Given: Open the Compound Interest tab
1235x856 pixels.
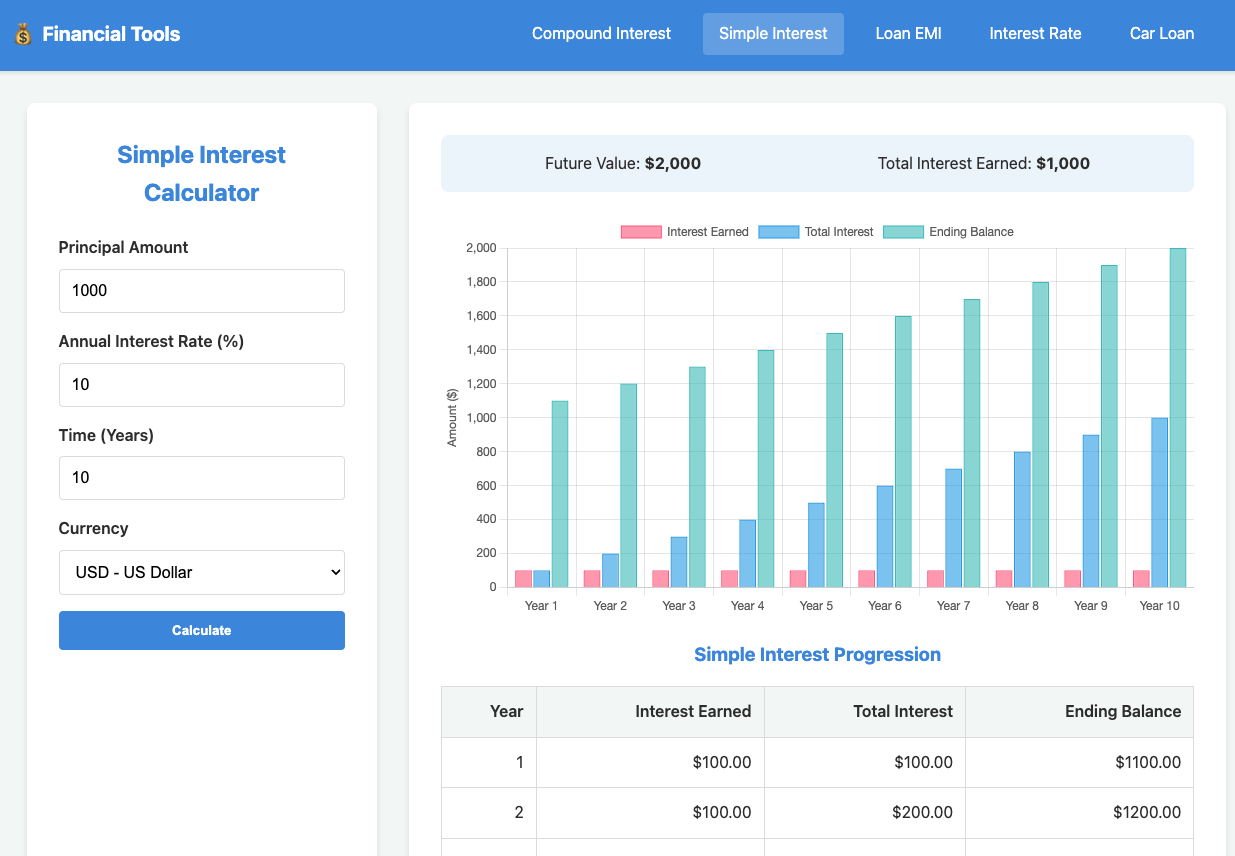Looking at the screenshot, I should coord(601,34).
